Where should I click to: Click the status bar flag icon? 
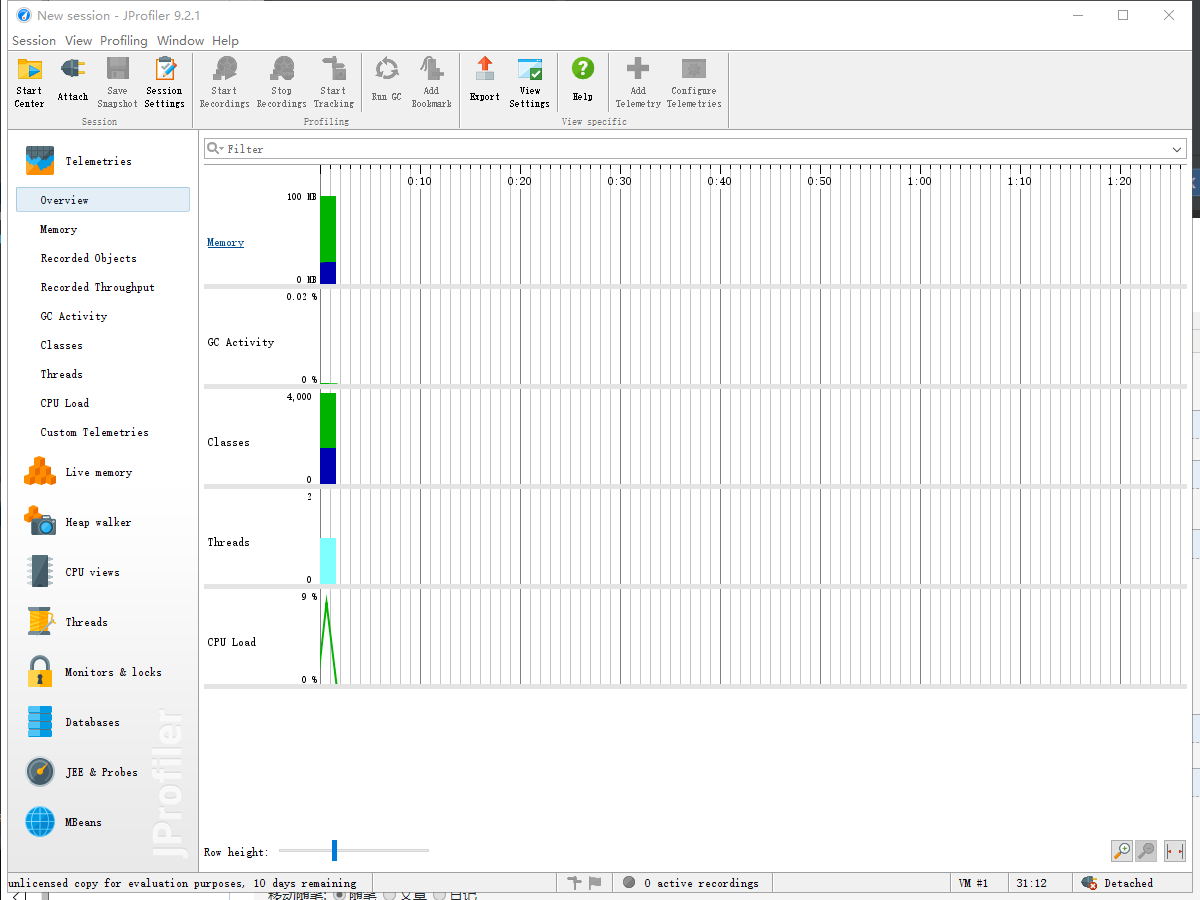point(595,883)
